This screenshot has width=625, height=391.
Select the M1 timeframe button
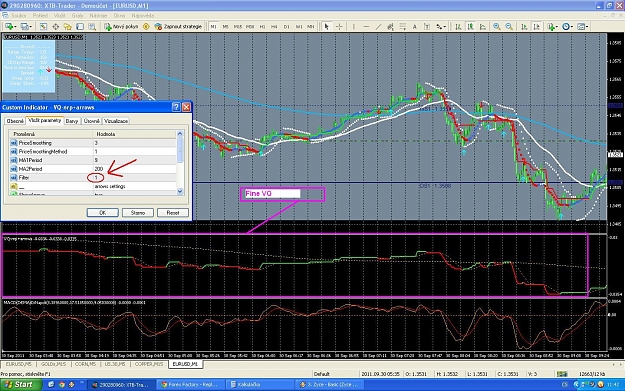tap(214, 27)
